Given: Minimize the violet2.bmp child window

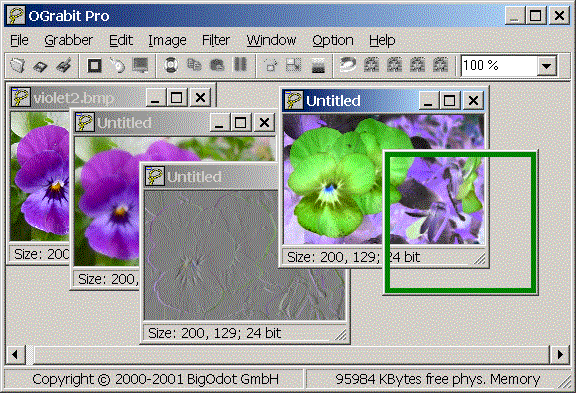Looking at the screenshot, I should (155, 98).
